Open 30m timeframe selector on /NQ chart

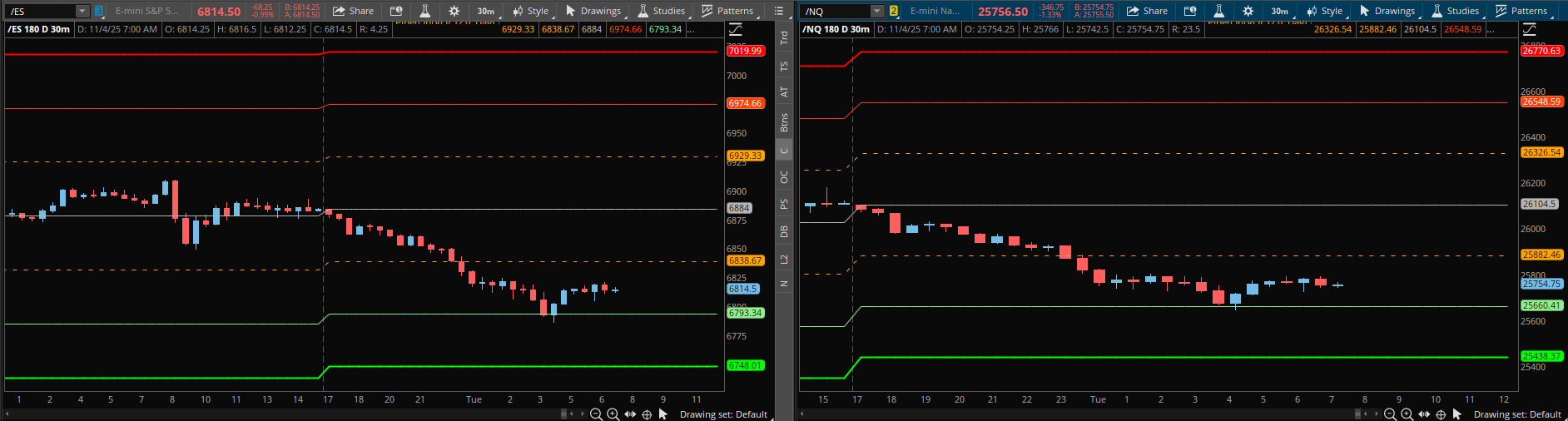(x=1280, y=11)
